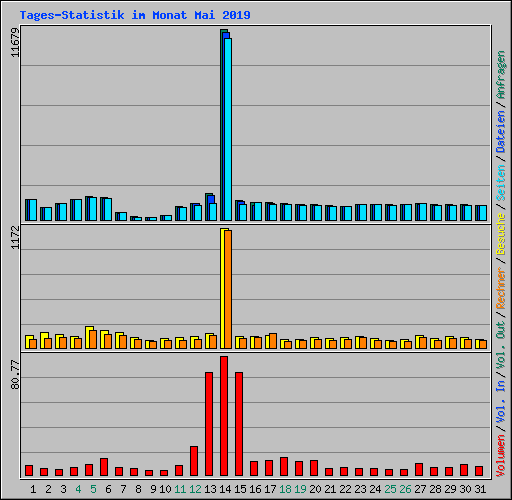Click the green x-axis day label 4
The height and width of the screenshot is (500, 512).
tap(78, 489)
